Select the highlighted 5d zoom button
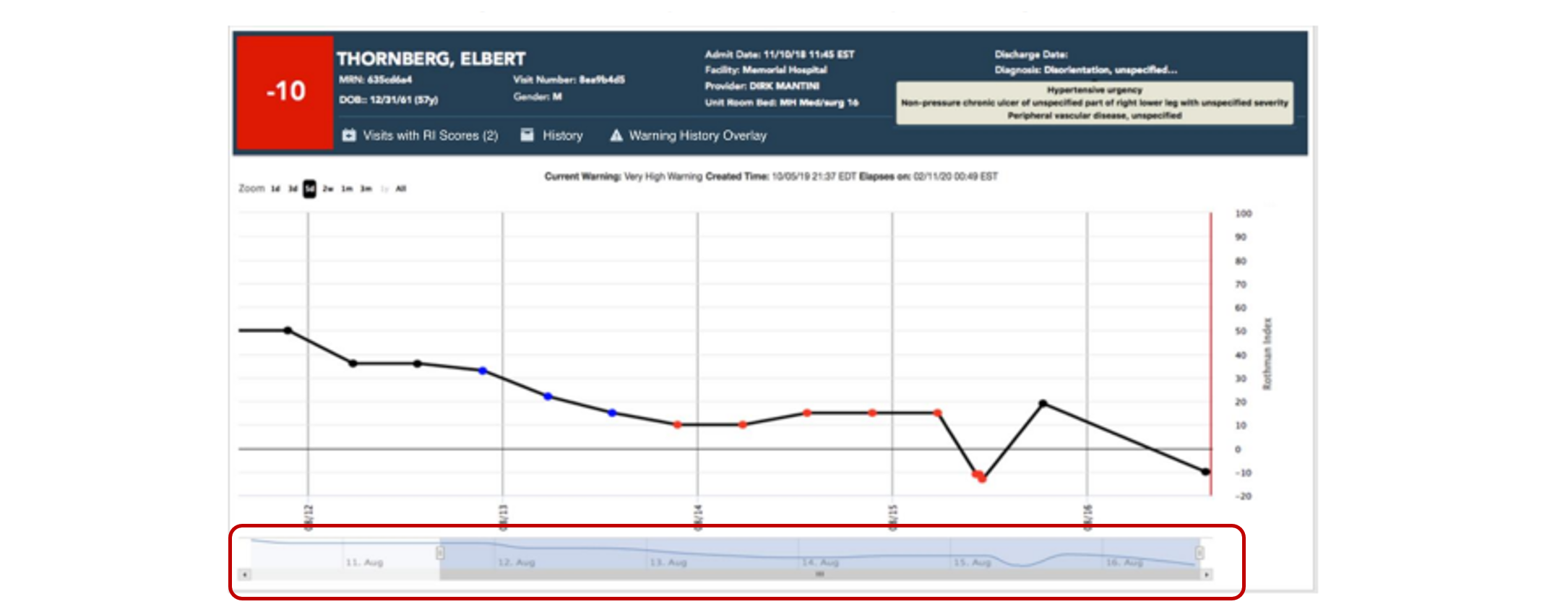 coord(309,189)
